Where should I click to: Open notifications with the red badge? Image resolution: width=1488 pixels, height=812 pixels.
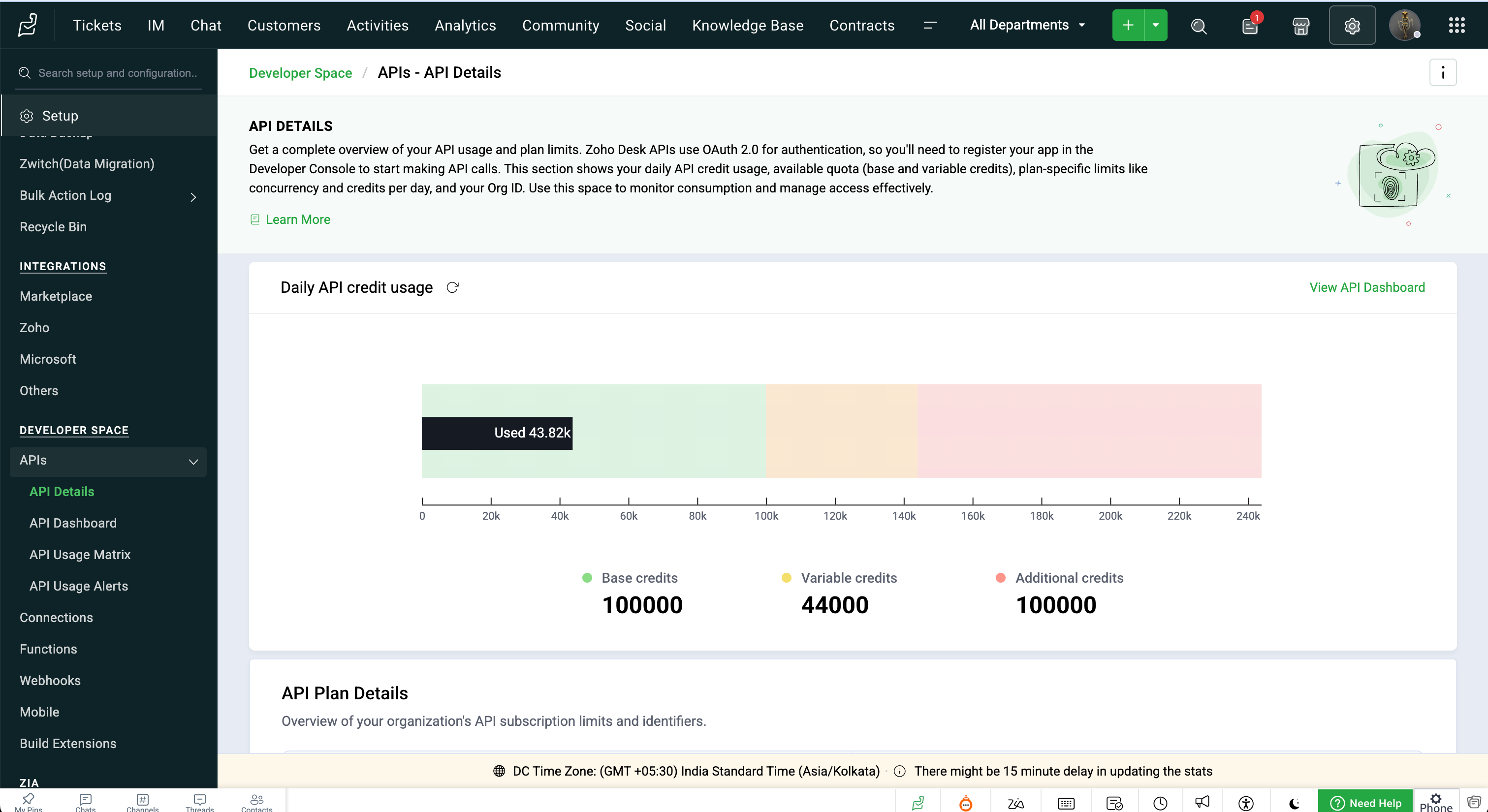[1249, 26]
